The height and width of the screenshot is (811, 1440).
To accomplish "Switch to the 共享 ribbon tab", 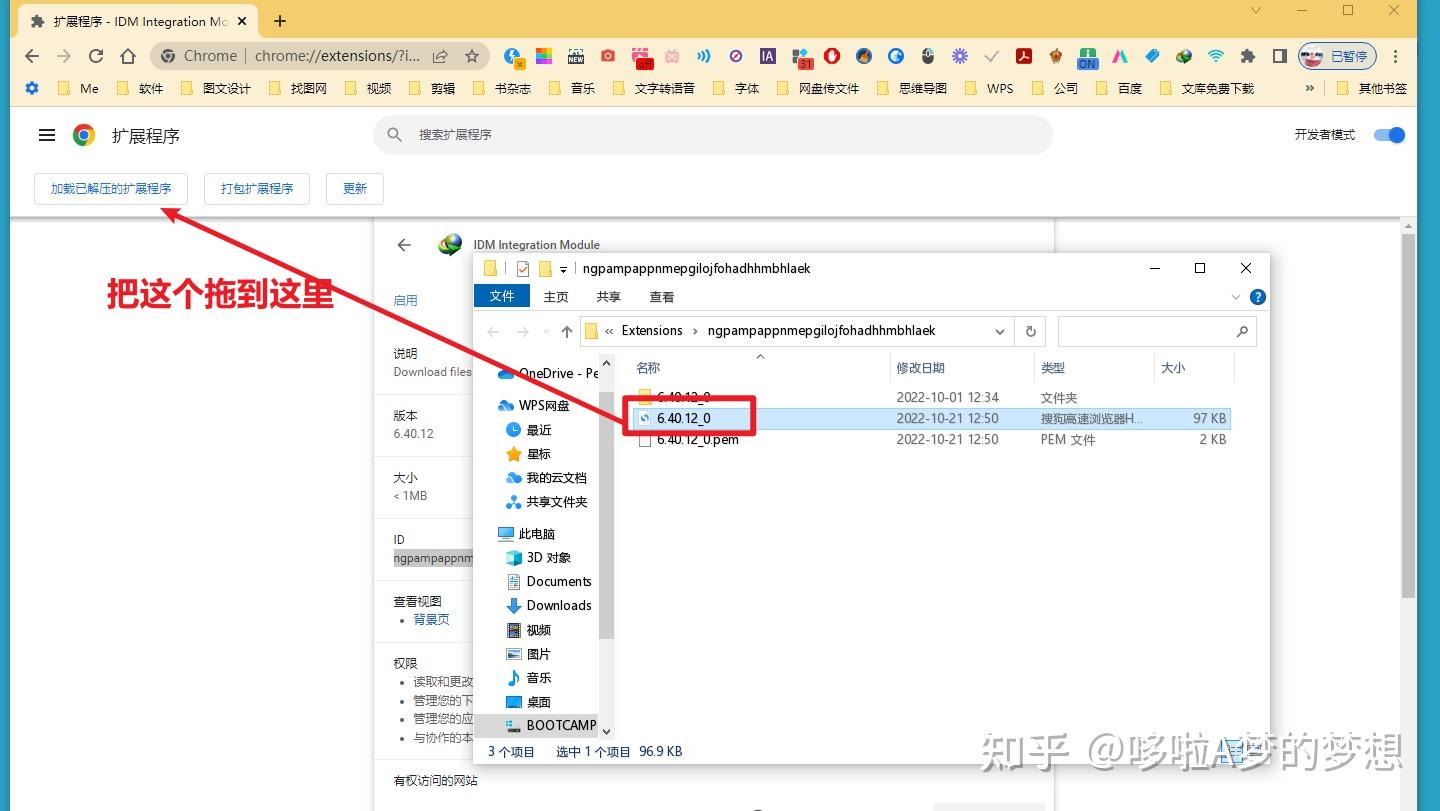I will tap(608, 297).
